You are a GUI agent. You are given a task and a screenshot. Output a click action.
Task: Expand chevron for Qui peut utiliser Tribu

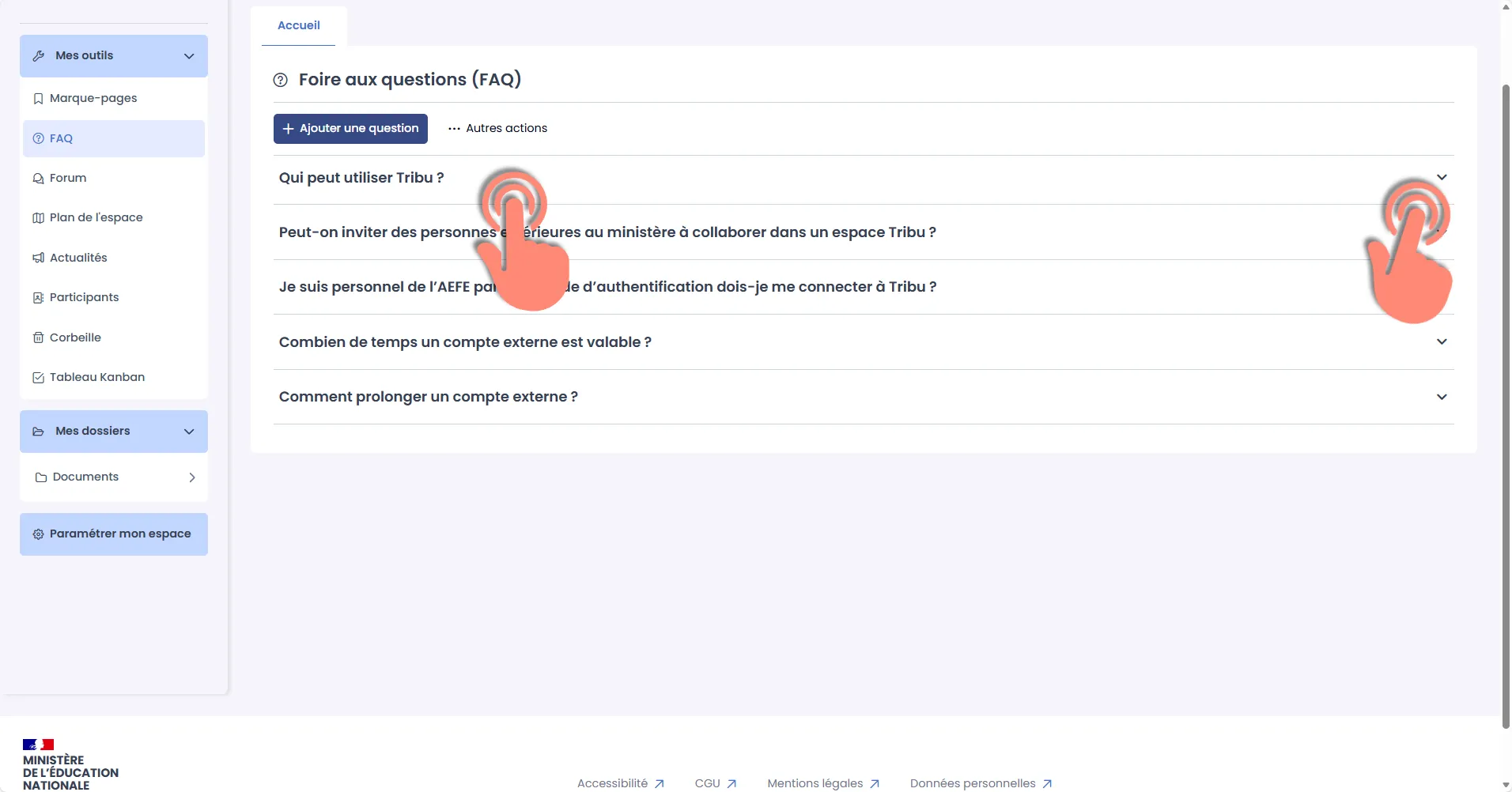[1442, 178]
